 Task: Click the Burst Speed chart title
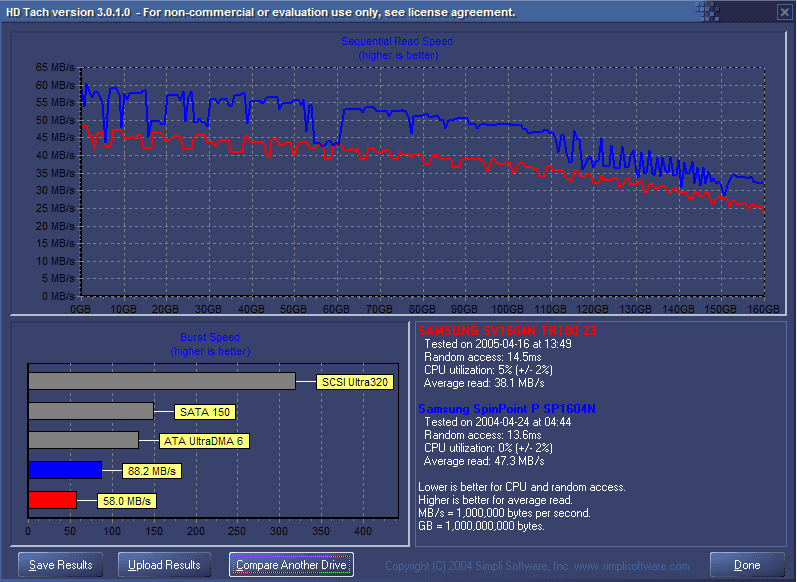[210, 337]
